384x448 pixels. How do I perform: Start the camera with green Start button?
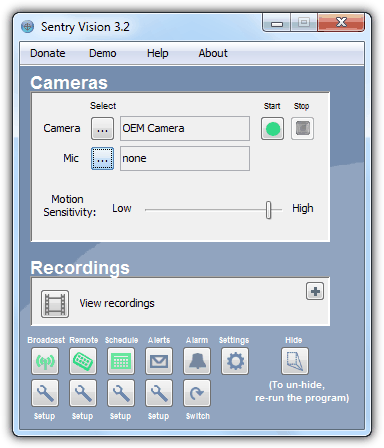(272, 128)
